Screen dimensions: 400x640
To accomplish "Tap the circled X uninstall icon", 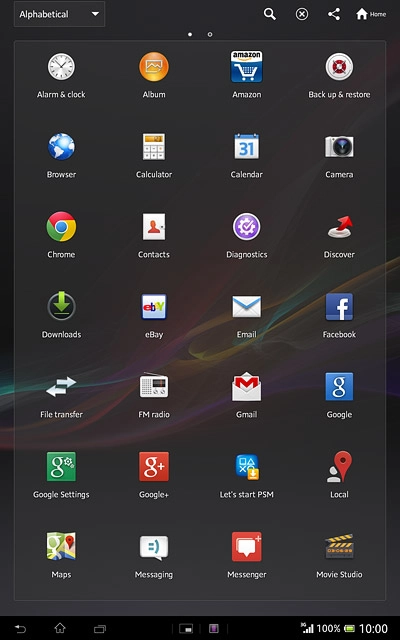I will tap(302, 14).
